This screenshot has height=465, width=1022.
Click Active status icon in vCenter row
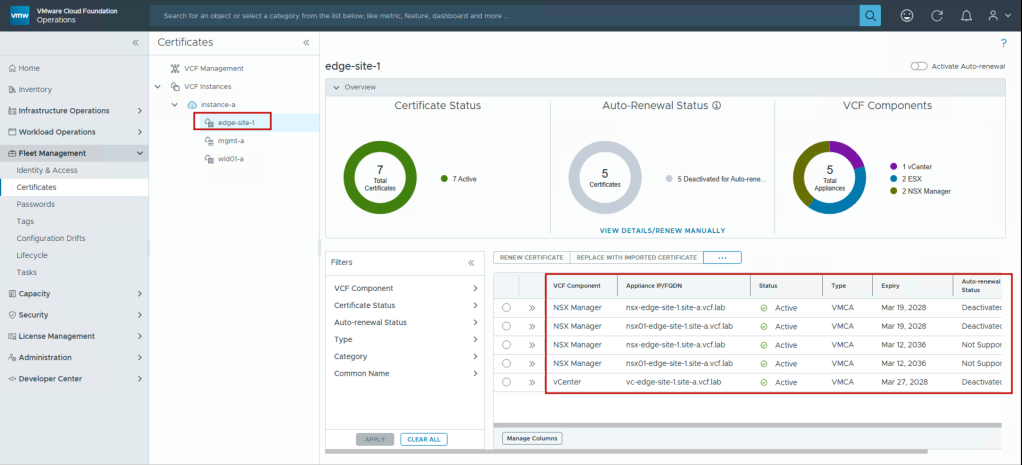click(x=763, y=382)
